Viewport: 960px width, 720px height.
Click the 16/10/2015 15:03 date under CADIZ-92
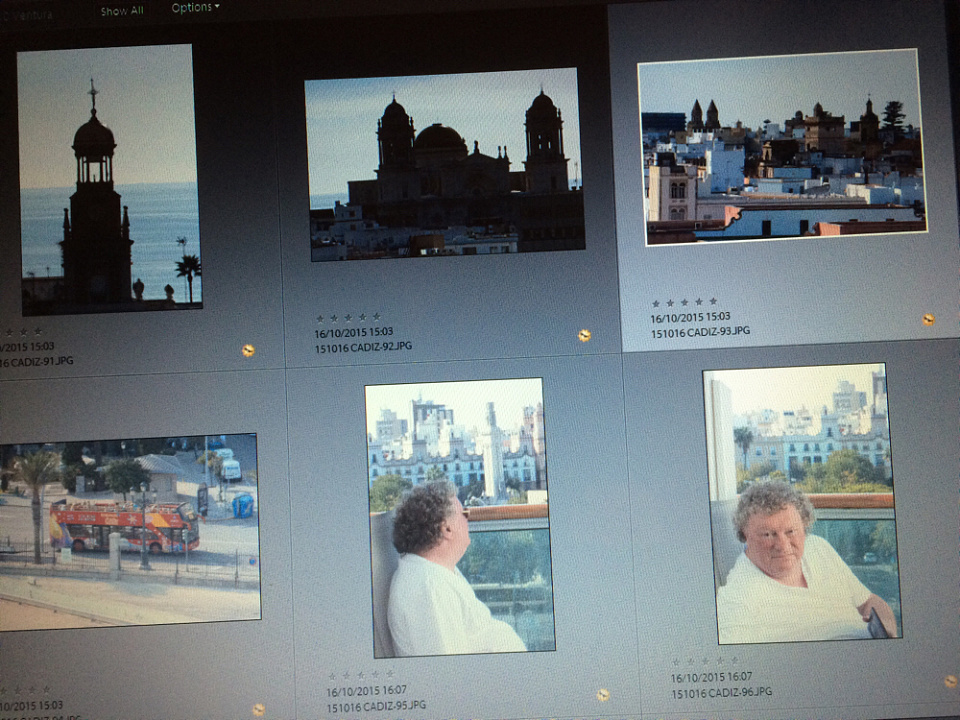354,332
